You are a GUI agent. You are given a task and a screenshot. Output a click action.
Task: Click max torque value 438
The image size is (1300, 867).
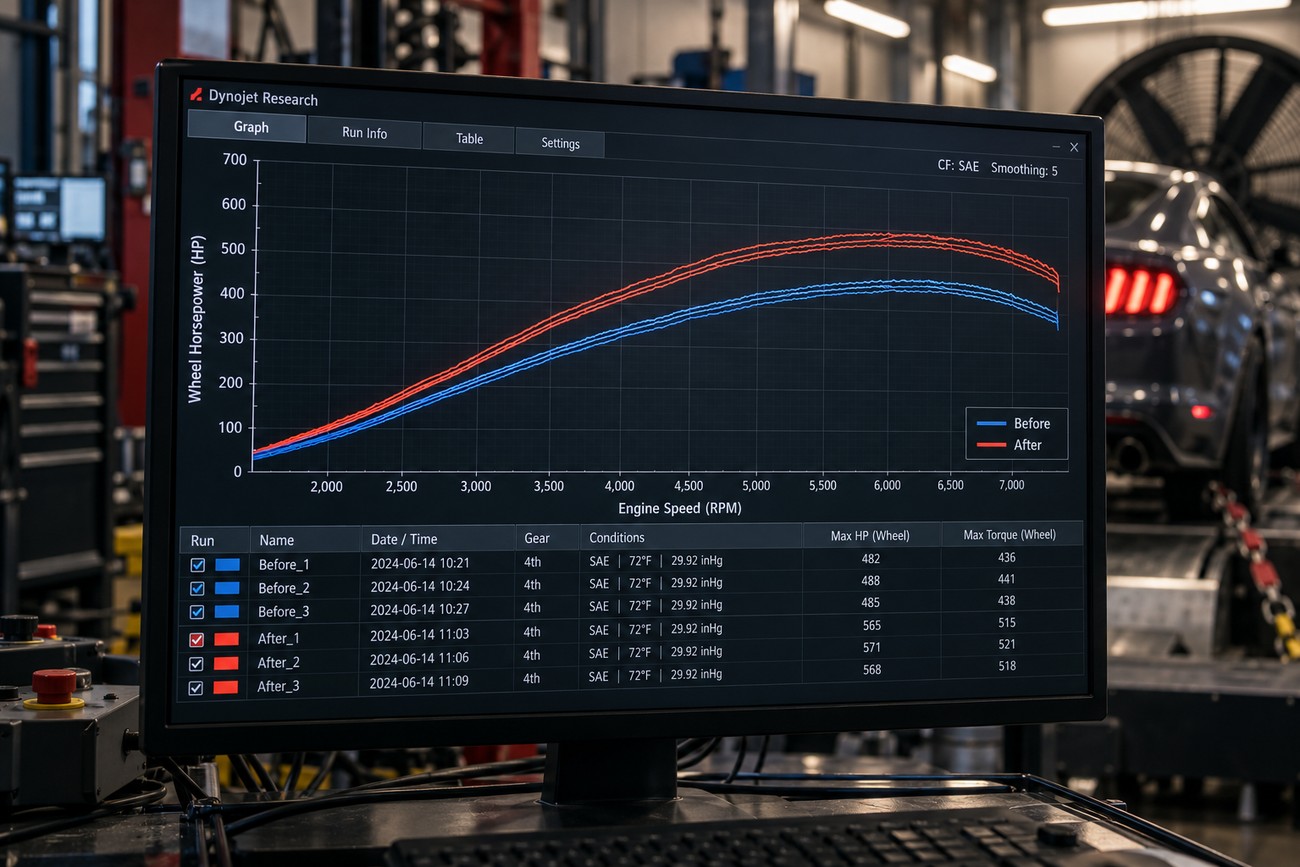click(x=1006, y=601)
